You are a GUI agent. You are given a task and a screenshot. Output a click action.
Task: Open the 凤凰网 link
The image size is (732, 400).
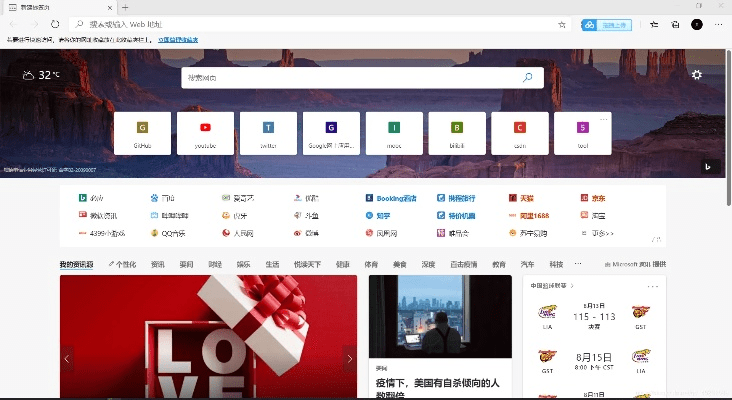[381, 233]
